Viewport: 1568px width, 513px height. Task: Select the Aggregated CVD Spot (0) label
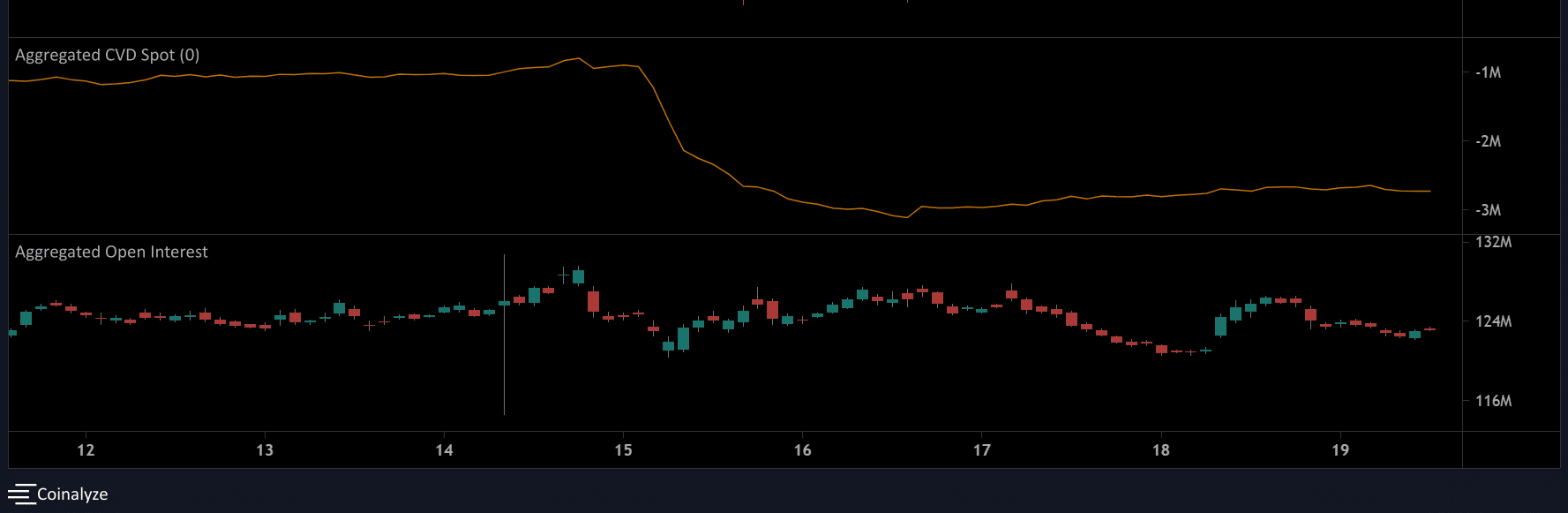108,55
